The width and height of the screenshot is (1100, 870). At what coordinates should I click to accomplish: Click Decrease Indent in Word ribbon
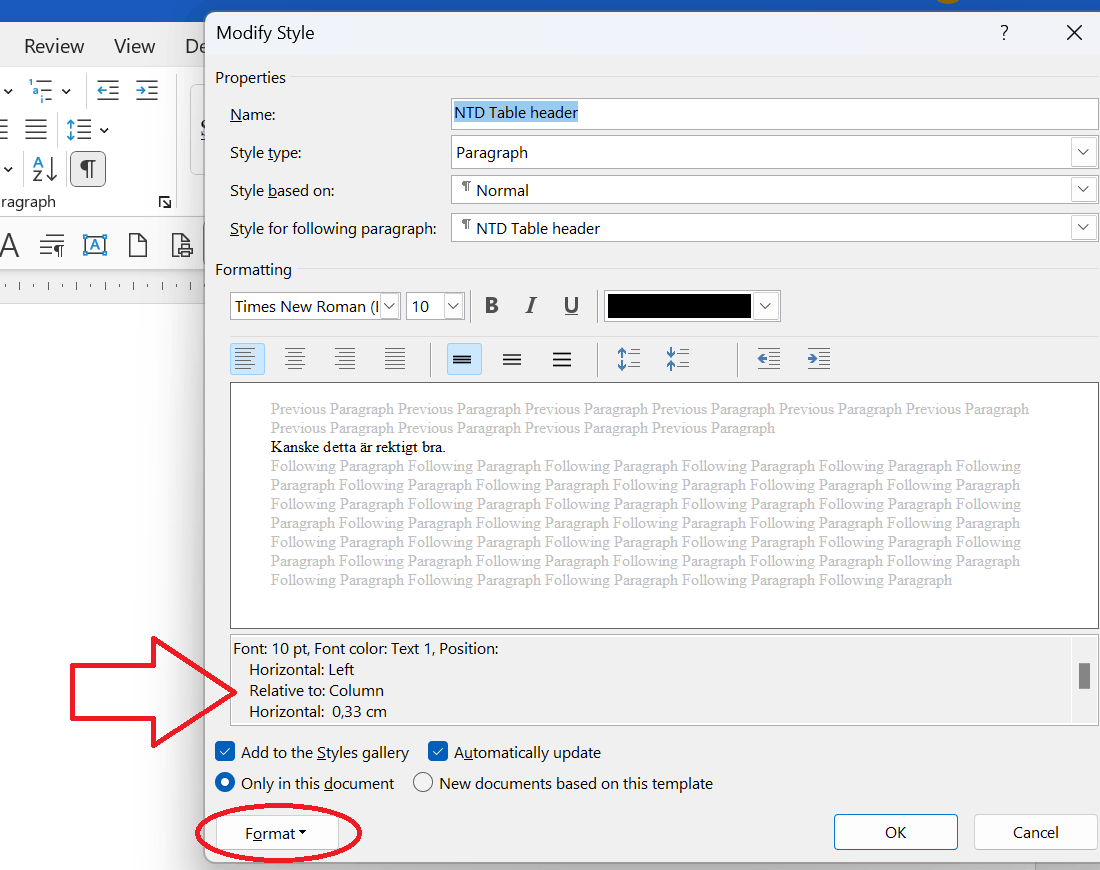coord(108,91)
